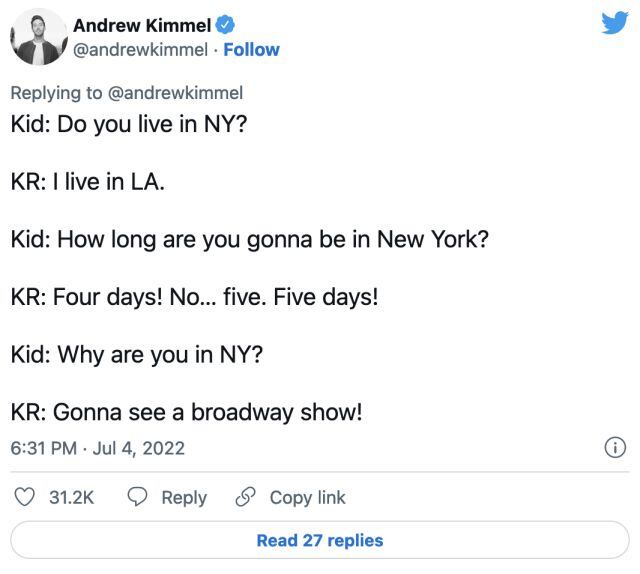Open the Twitter info circle icon
Image resolution: width=640 pixels, height=574 pixels.
click(617, 447)
